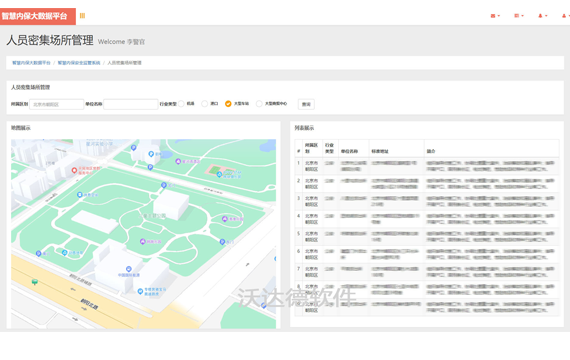Click the red location pin on the map
This screenshot has height=360, width=570.
[x=74, y=170]
